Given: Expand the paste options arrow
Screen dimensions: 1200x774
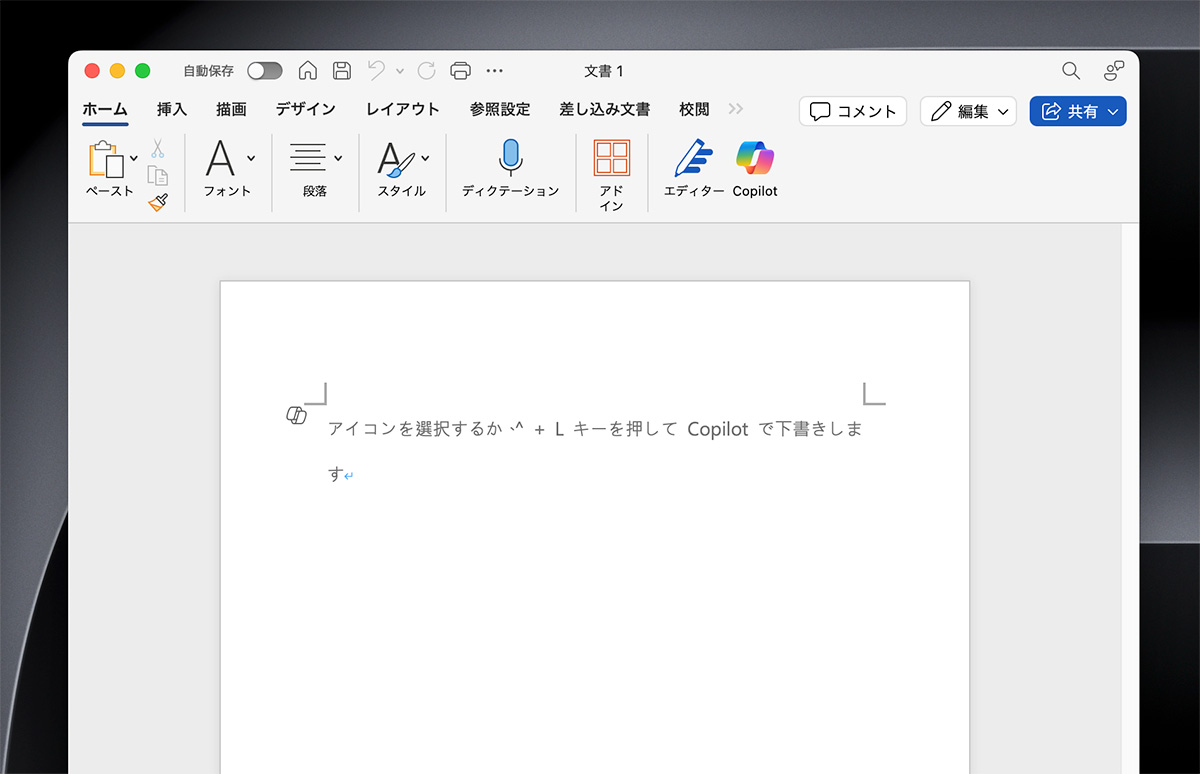Looking at the screenshot, I should coord(134,159).
